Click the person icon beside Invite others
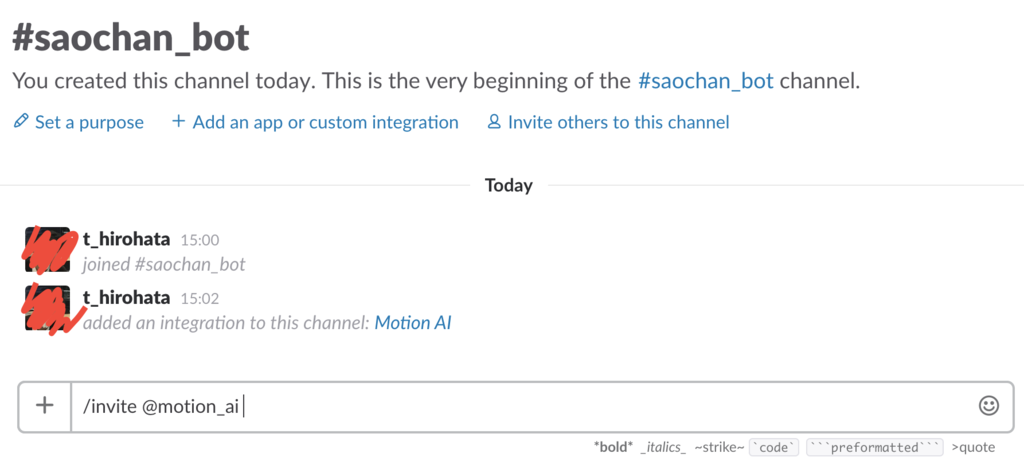 coord(494,122)
